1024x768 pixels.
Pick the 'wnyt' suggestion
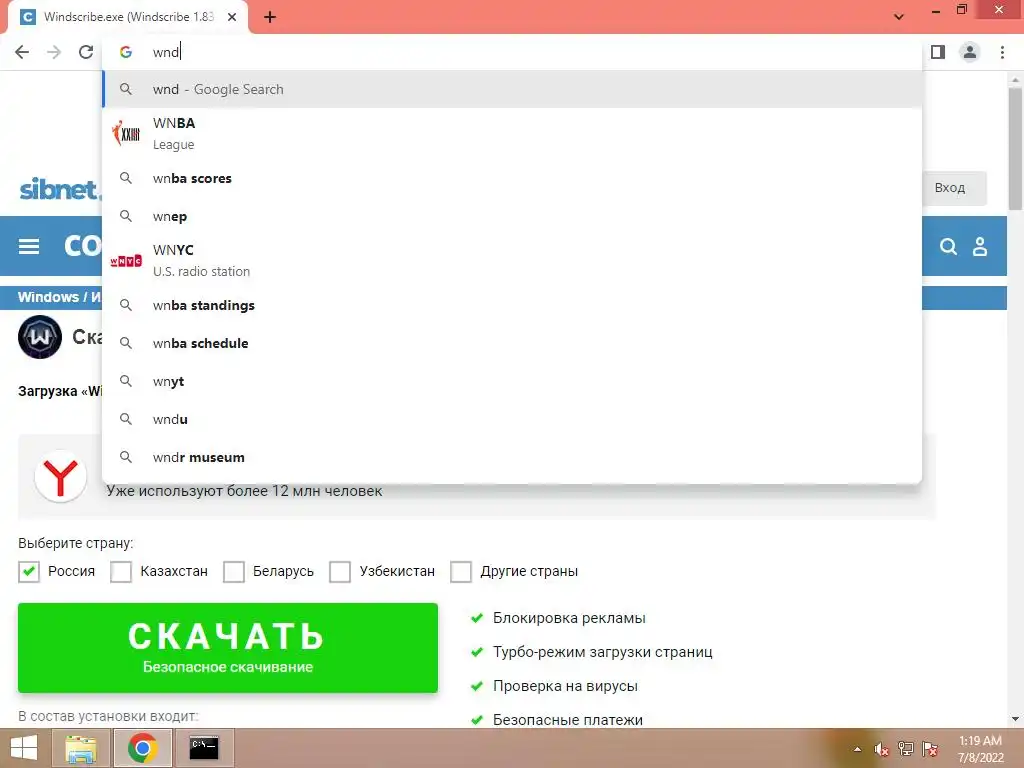[512, 381]
